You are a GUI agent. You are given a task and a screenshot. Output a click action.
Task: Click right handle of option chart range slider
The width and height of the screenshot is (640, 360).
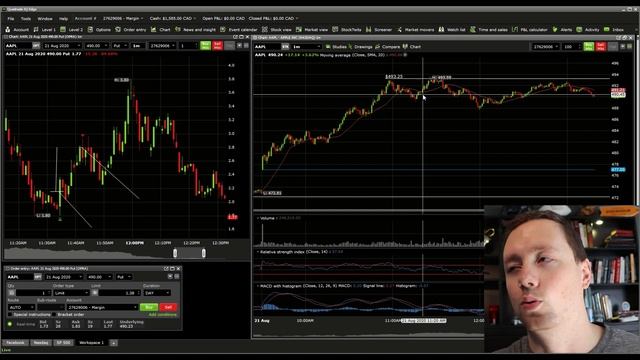click(204, 253)
